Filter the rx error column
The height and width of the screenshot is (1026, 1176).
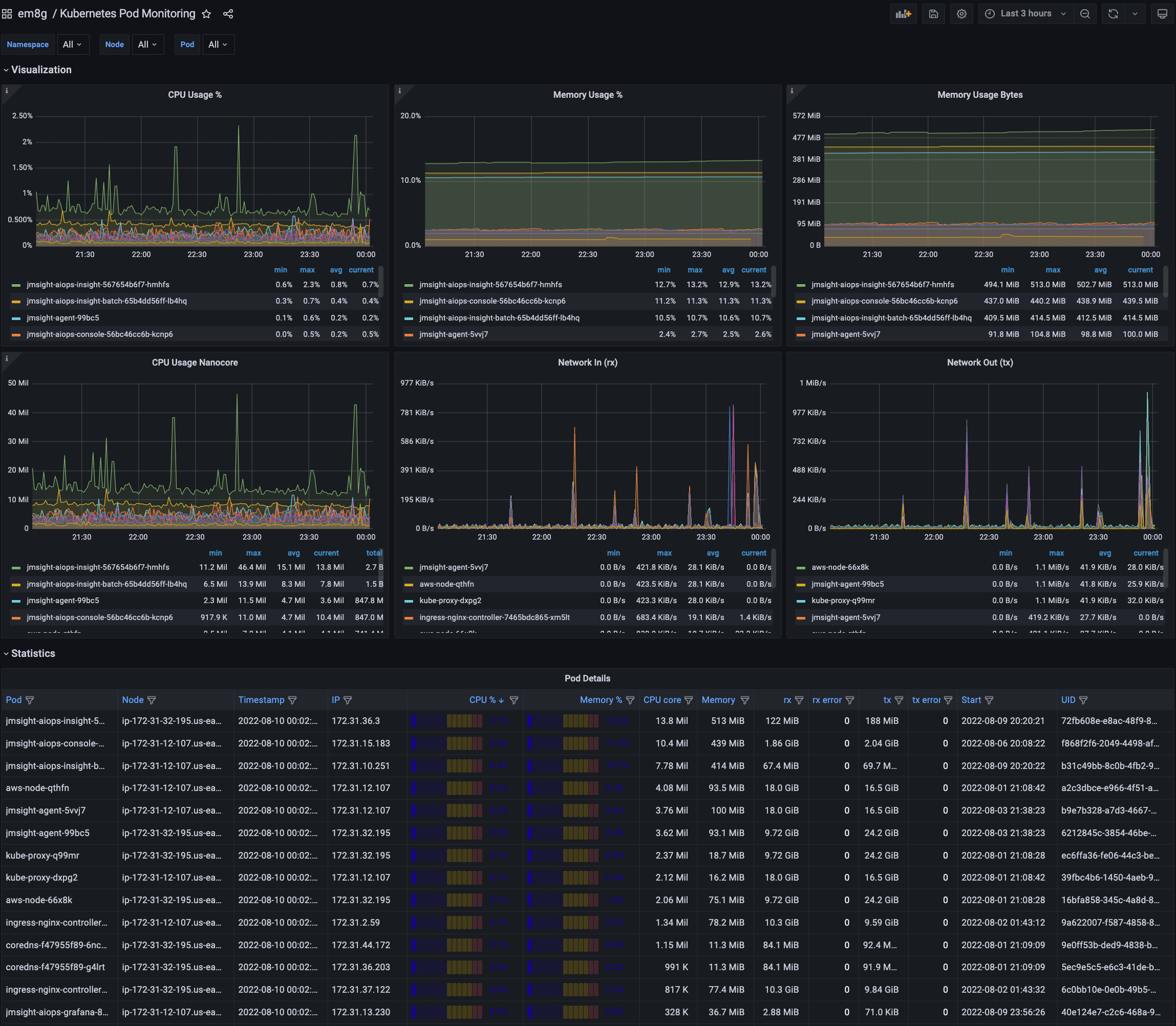coord(850,700)
